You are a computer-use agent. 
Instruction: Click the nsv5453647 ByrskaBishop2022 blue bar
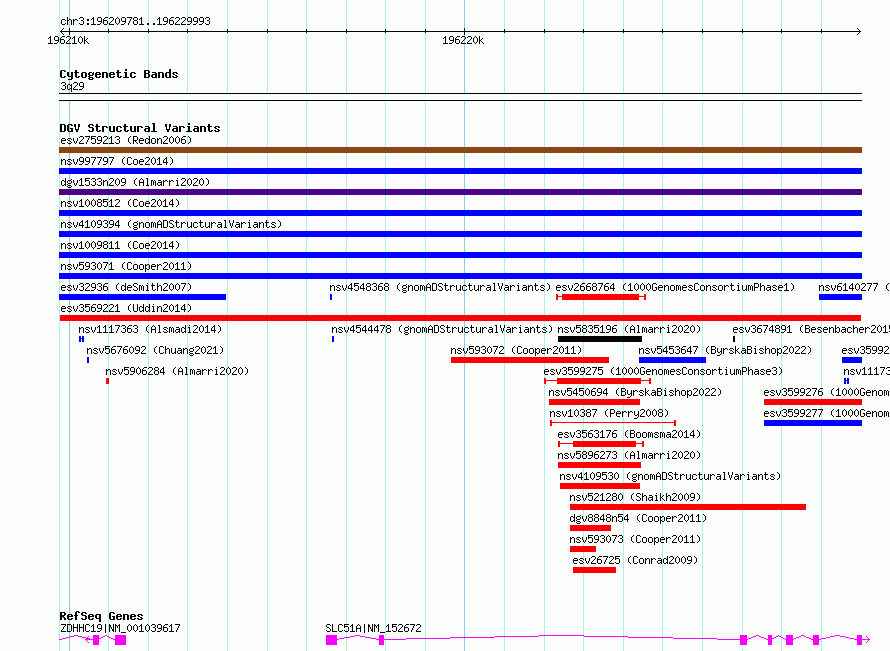point(672,360)
